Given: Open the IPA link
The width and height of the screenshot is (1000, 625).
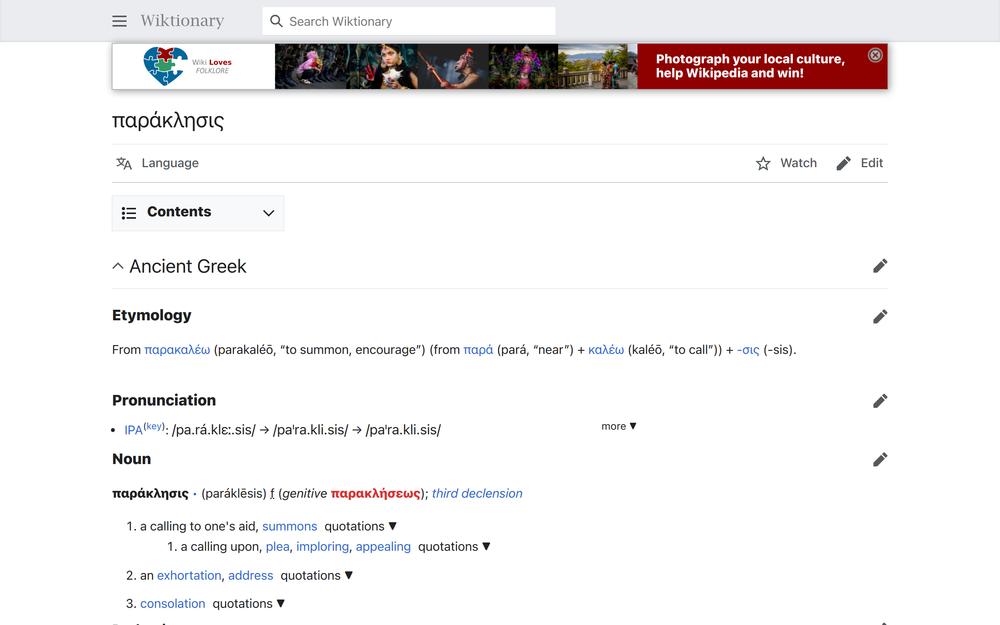Looking at the screenshot, I should tap(133, 430).
